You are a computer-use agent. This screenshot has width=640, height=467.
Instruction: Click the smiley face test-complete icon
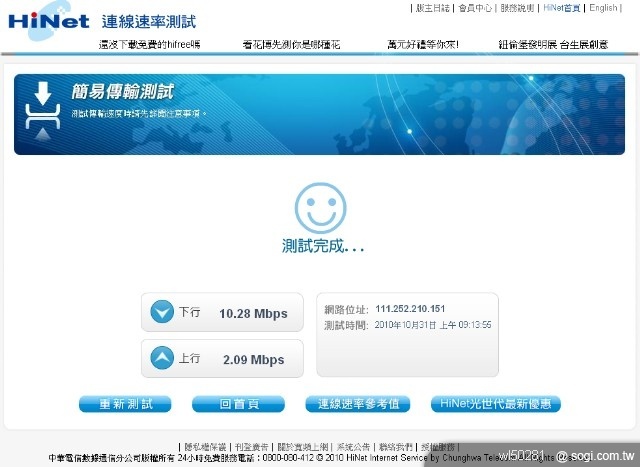click(x=320, y=208)
